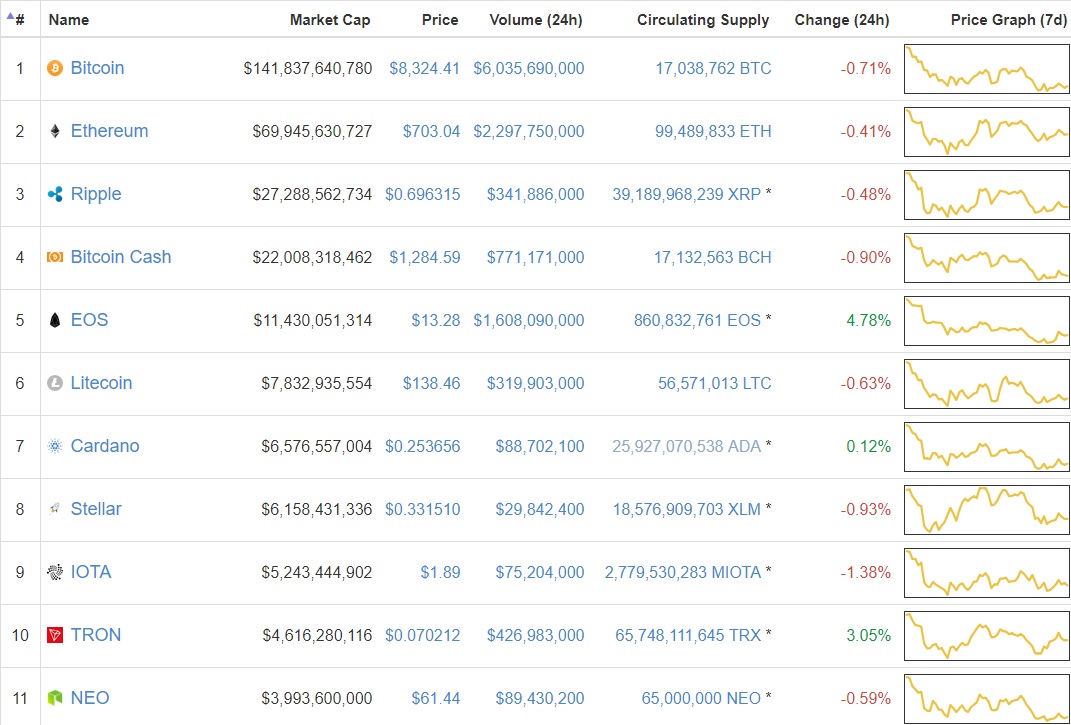Click supply 2,779,530,283 MIOTA
Image resolution: width=1071 pixels, height=725 pixels.
click(x=682, y=573)
